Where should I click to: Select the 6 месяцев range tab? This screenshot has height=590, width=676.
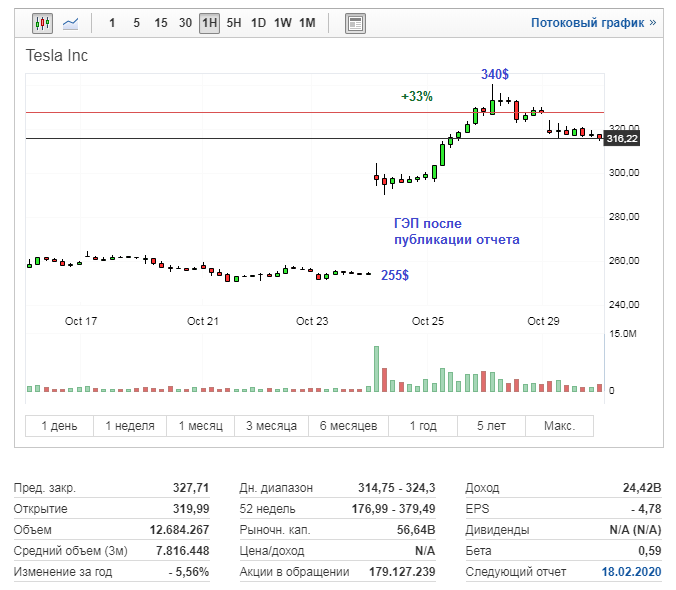tap(348, 426)
